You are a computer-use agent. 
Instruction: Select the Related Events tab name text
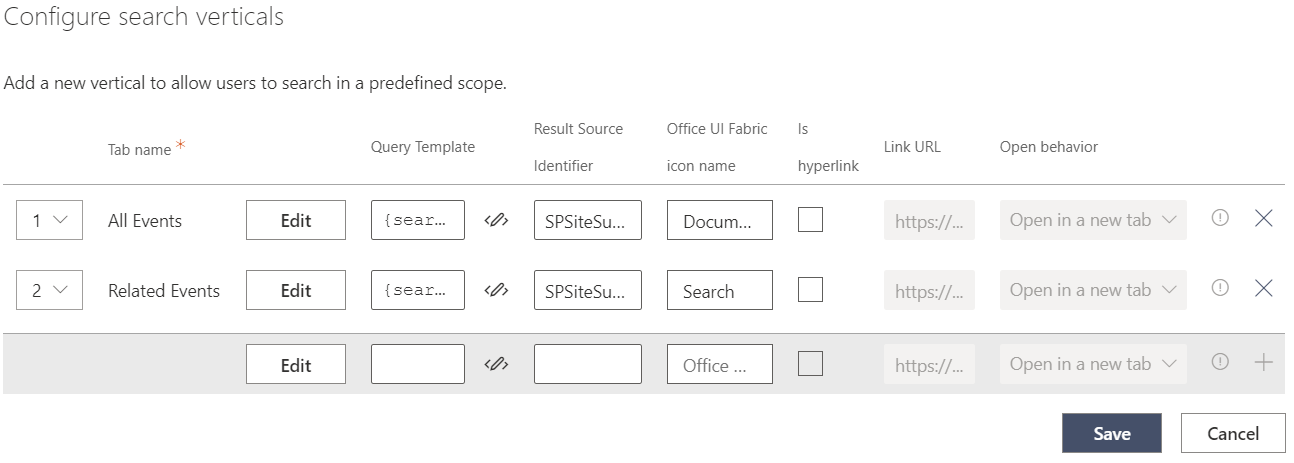[x=164, y=291]
